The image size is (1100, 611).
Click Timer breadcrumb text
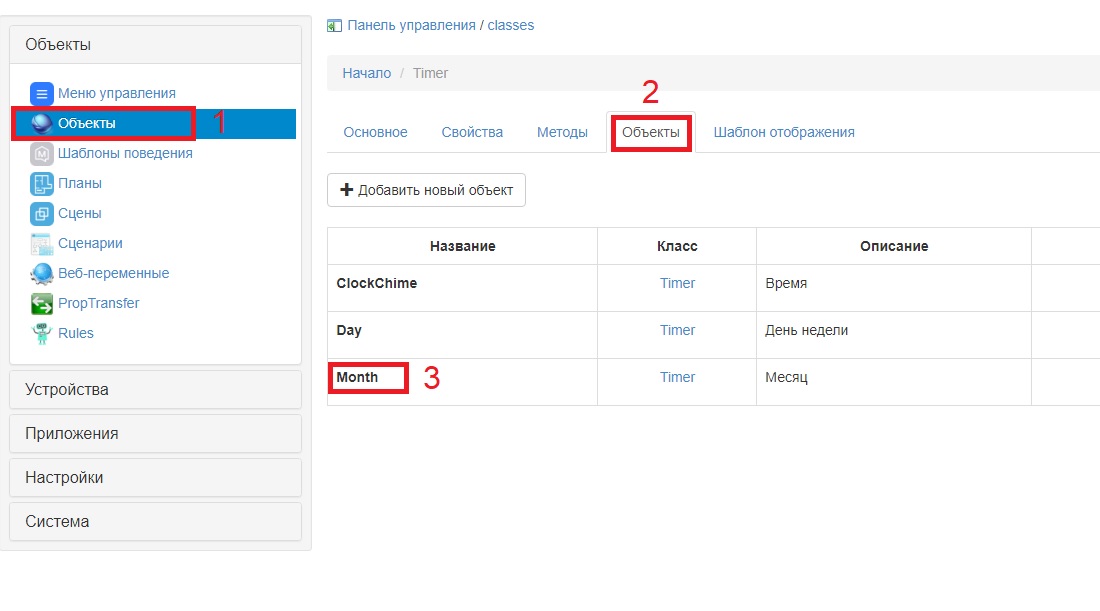[x=430, y=73]
